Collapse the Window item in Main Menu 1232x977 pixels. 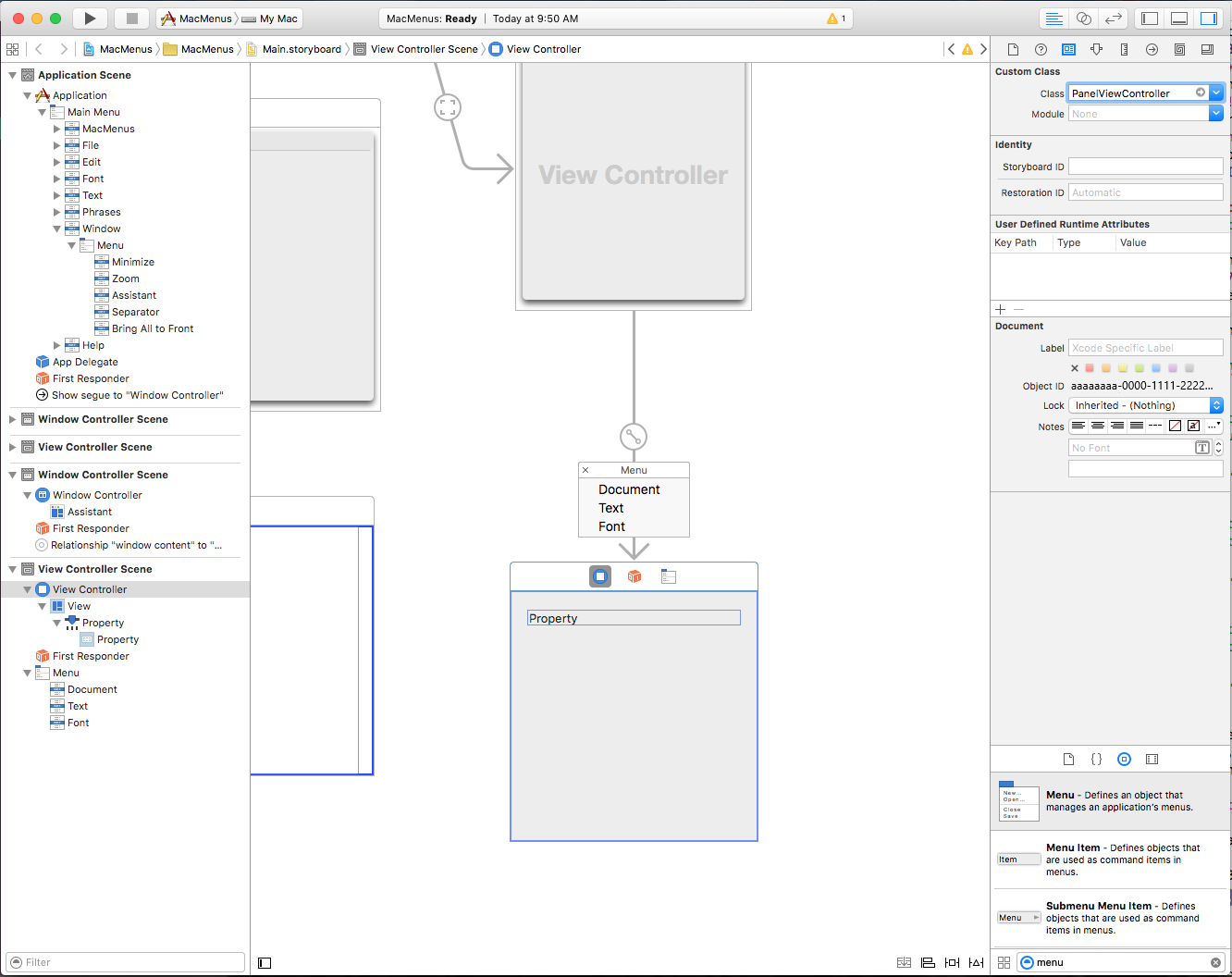click(x=57, y=229)
